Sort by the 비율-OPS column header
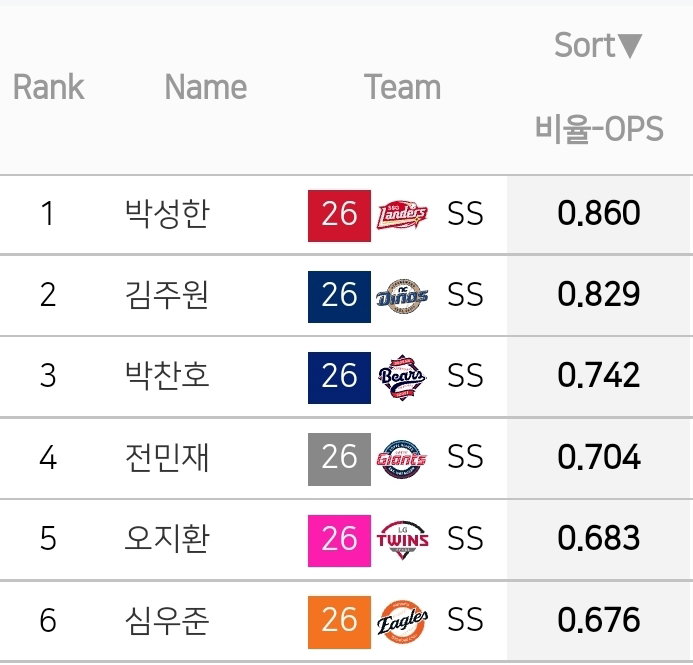The image size is (693, 665). click(x=599, y=129)
